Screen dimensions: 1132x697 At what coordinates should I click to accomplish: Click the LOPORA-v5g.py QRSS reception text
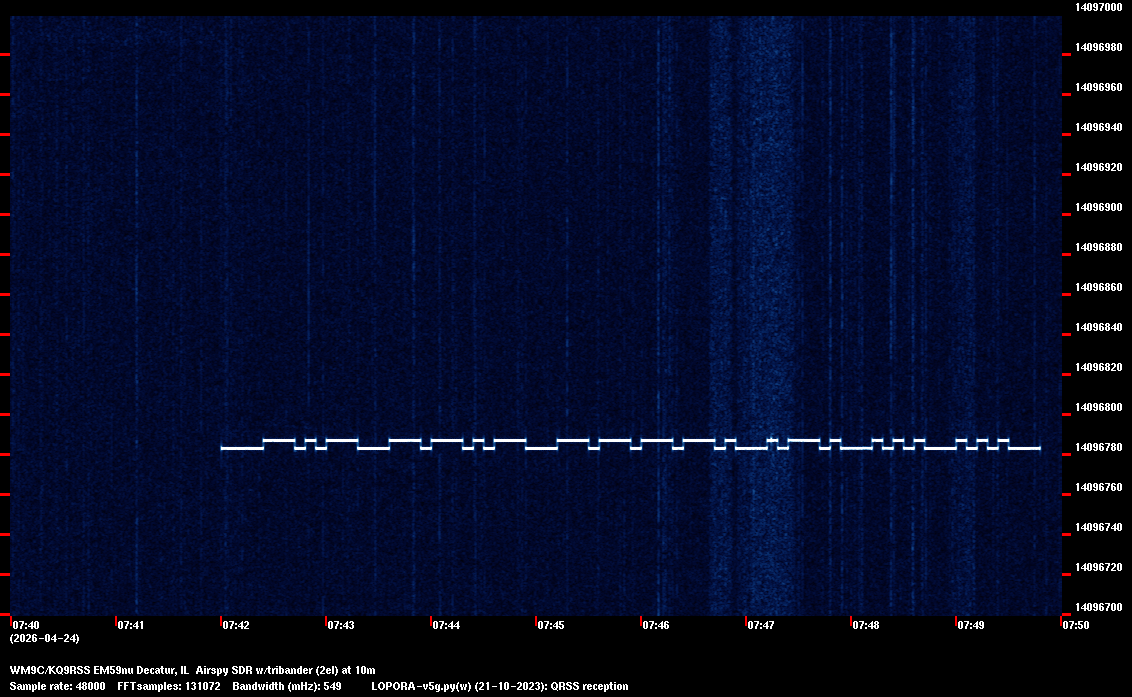click(499, 686)
